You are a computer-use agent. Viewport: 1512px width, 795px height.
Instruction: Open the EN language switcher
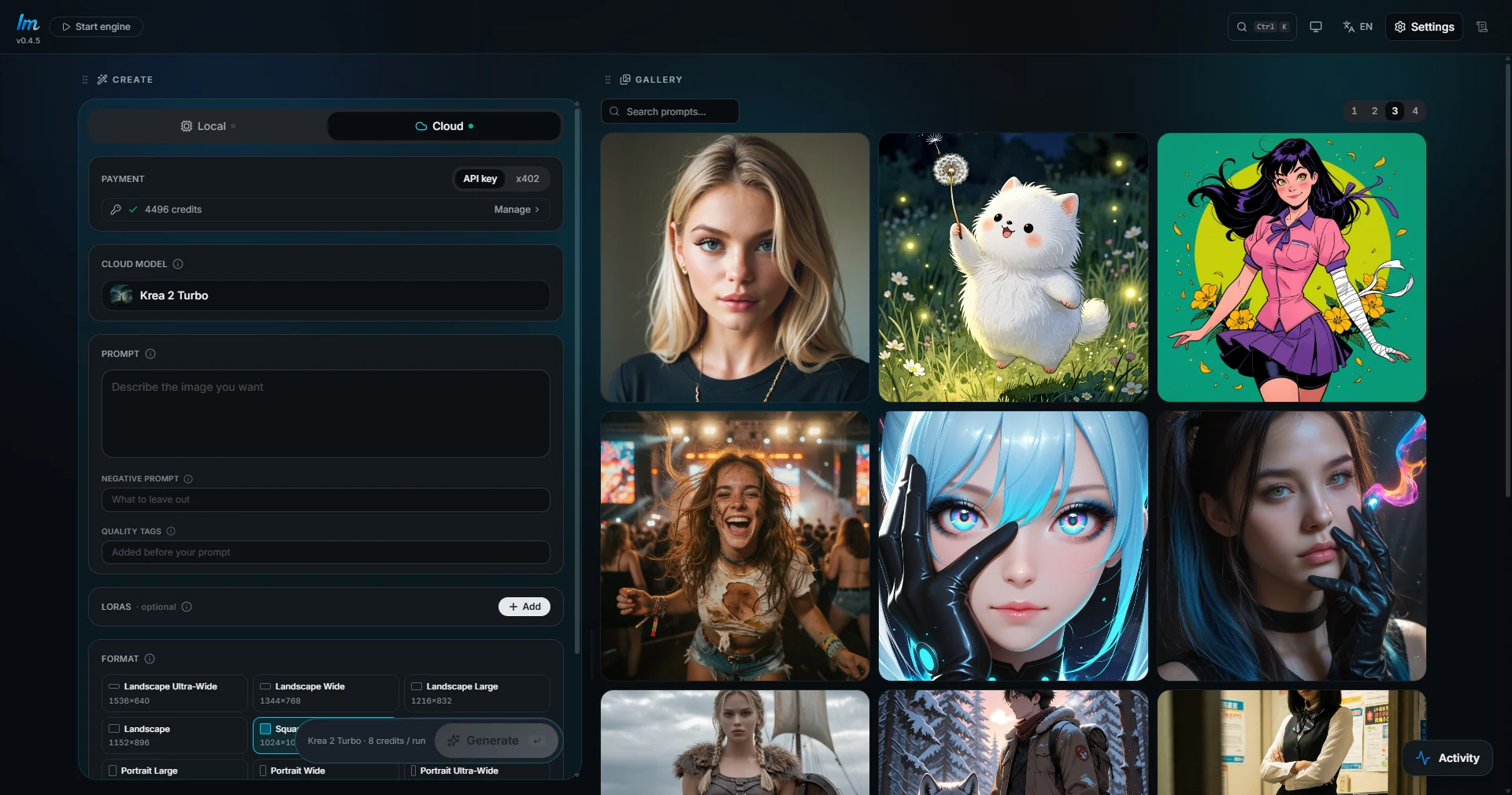[1358, 27]
